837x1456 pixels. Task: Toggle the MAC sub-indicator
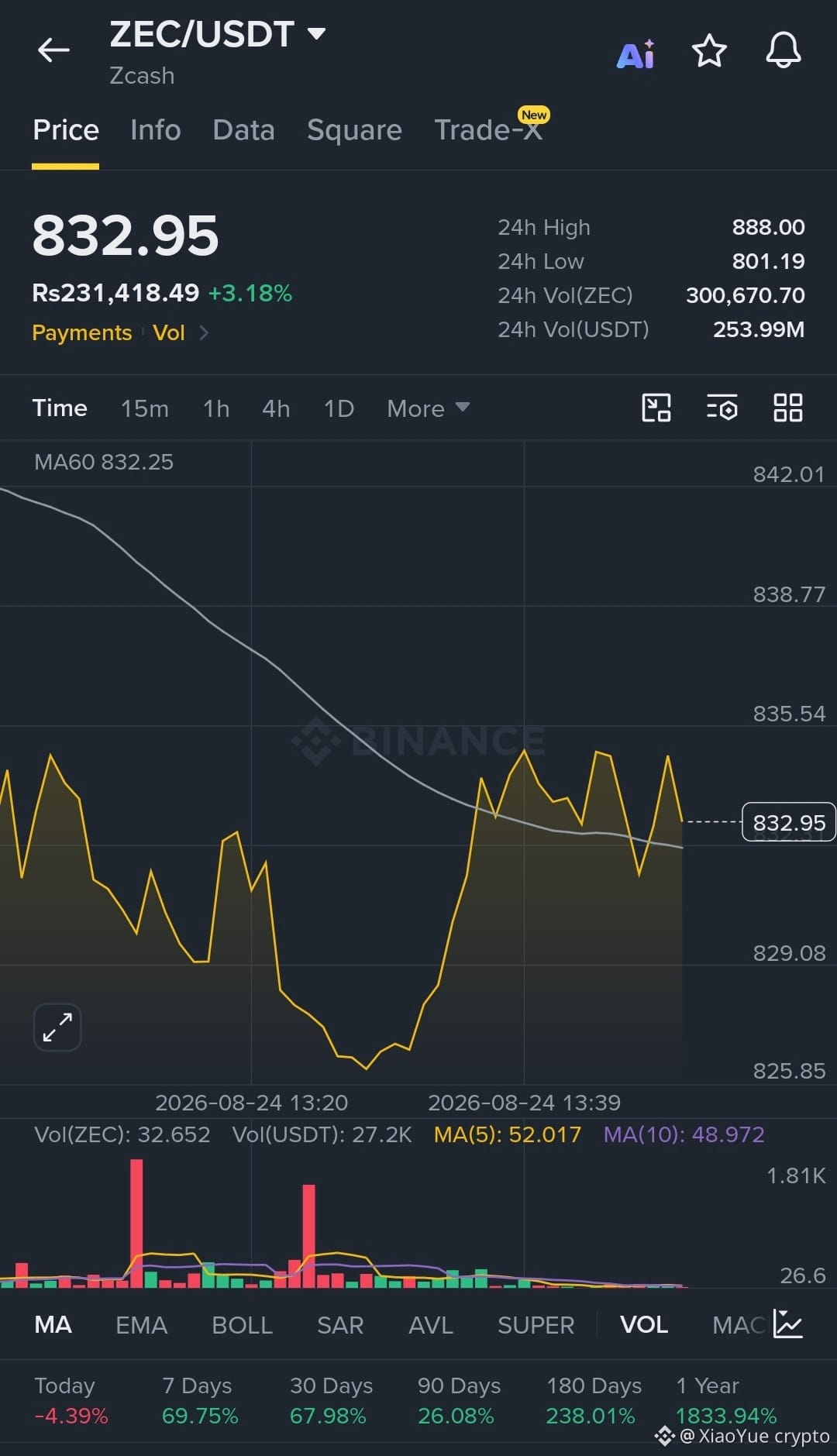[x=739, y=1324]
